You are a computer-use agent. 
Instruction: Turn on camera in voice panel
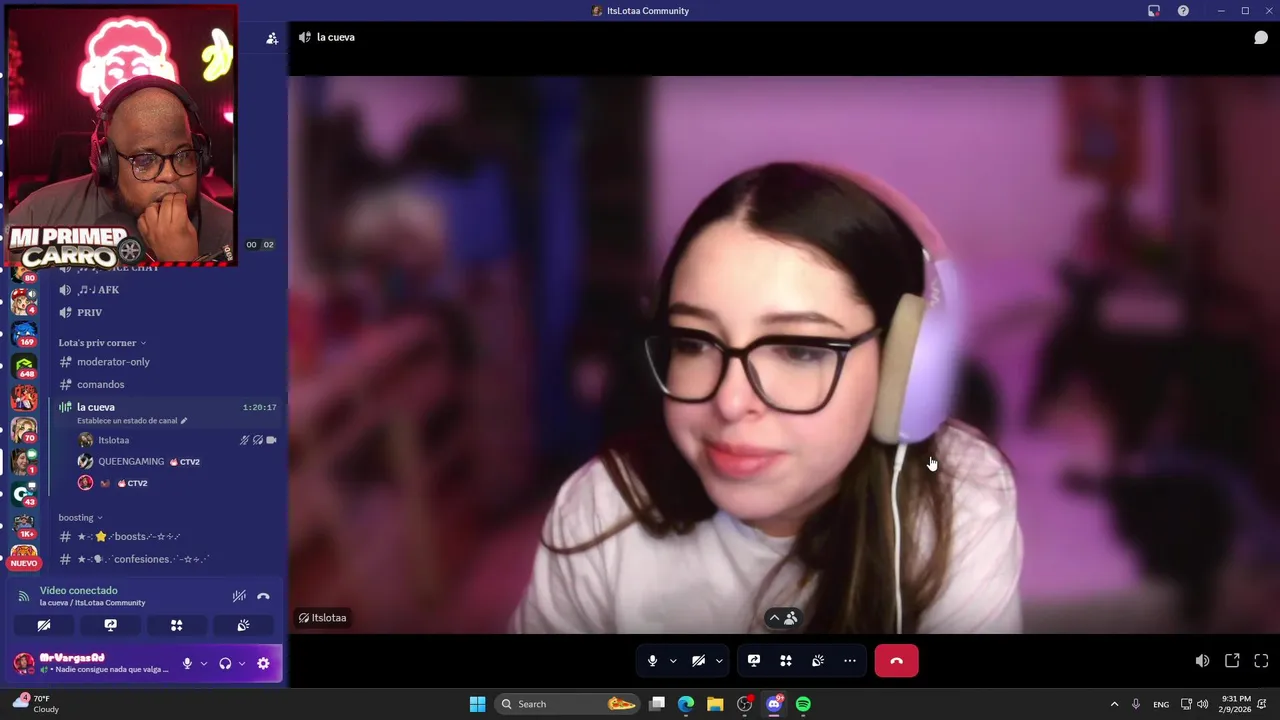pos(44,625)
